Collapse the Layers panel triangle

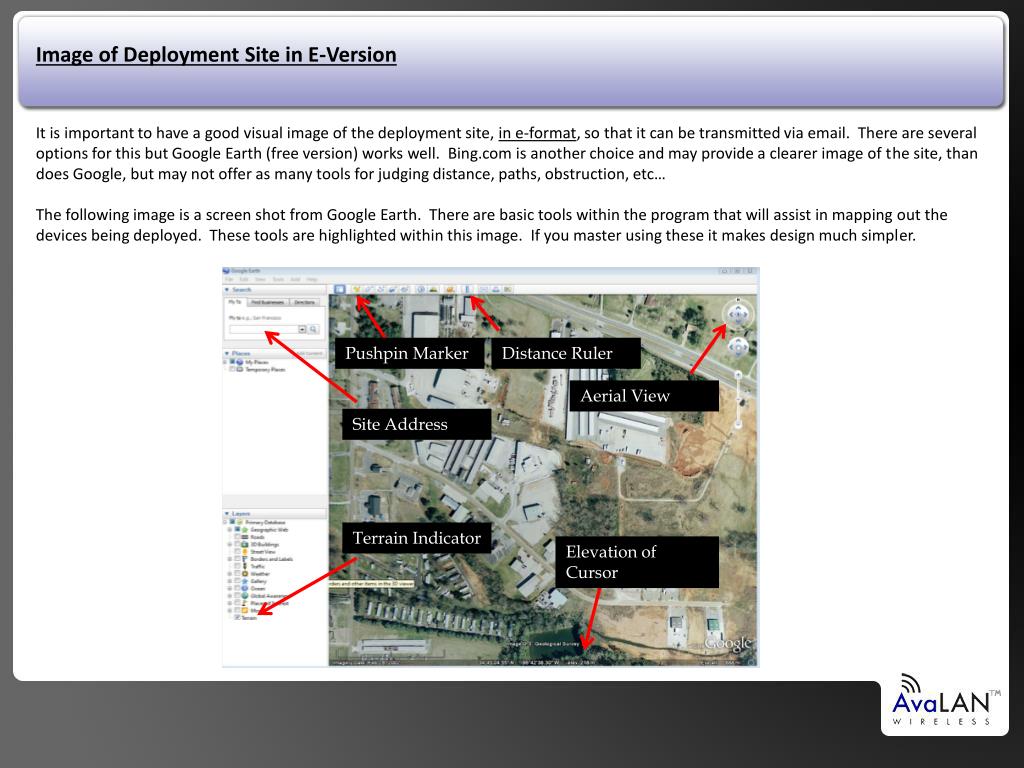click(227, 513)
